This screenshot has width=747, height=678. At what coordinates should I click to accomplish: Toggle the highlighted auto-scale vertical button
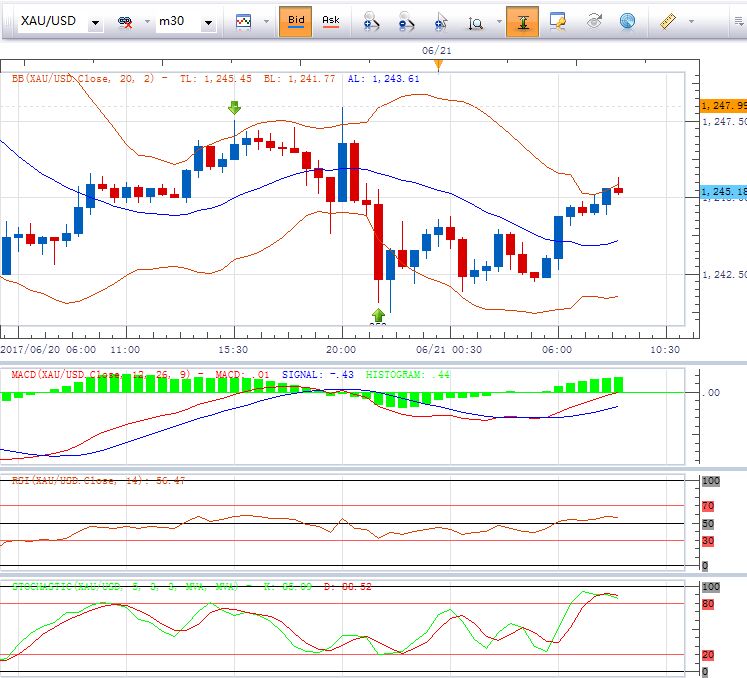(522, 20)
